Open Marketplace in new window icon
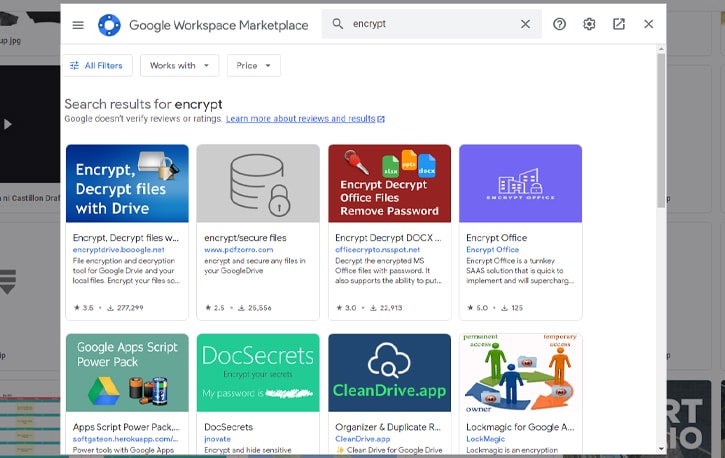Screen dimensions: 725x458 tap(619, 24)
